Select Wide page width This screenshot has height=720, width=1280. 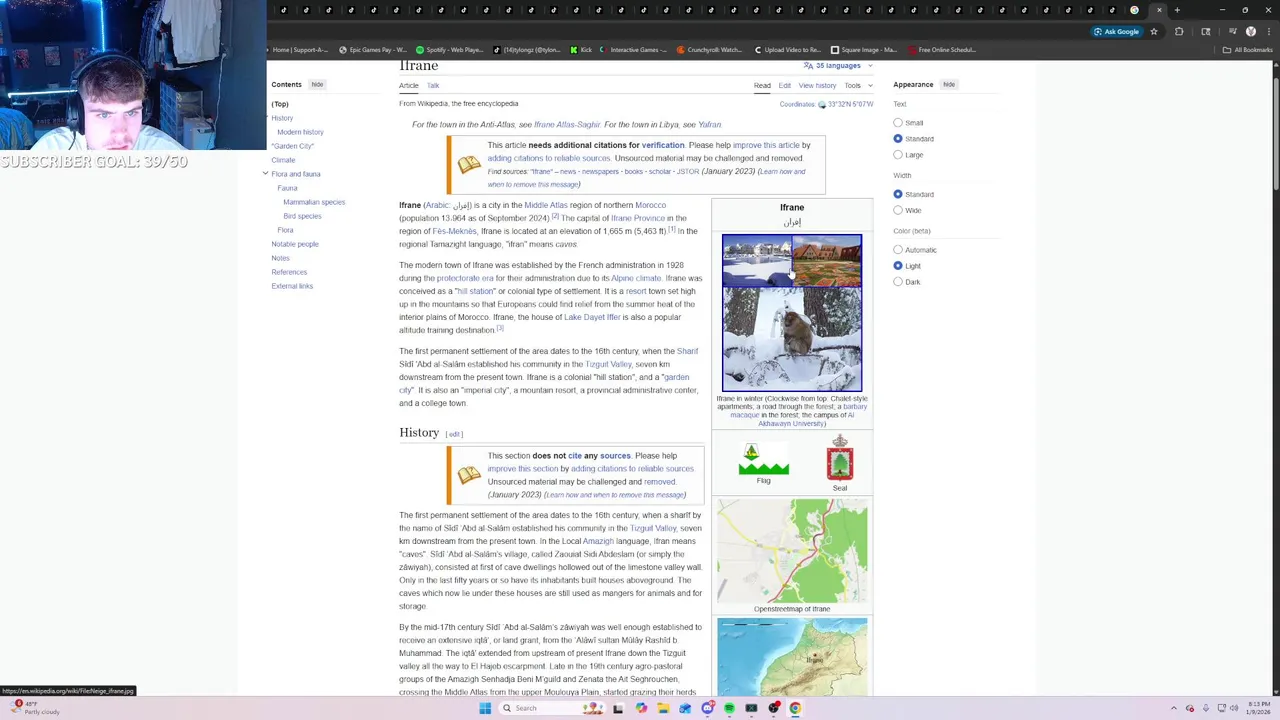898,210
